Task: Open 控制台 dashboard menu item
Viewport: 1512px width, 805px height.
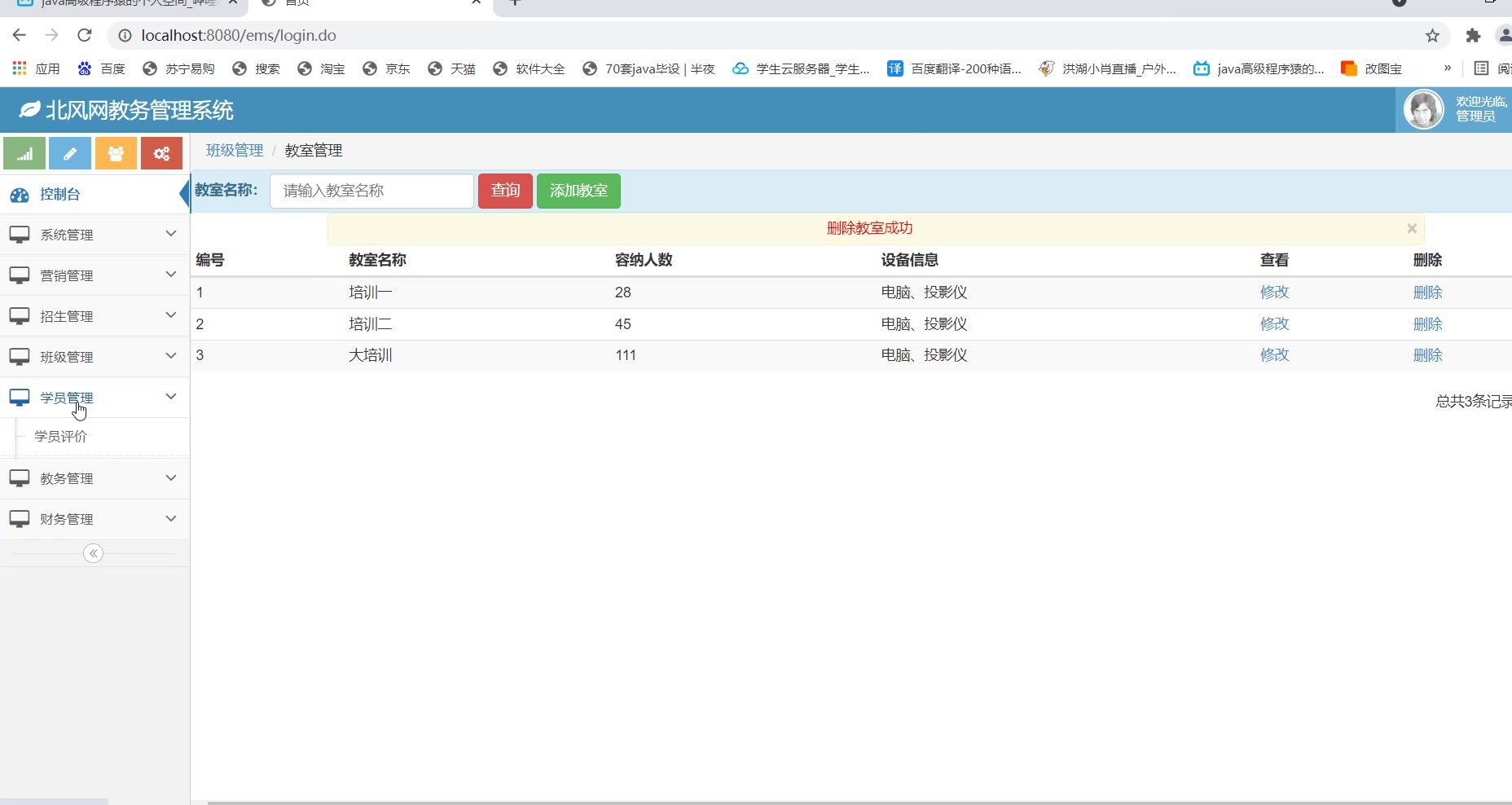Action: (x=60, y=195)
